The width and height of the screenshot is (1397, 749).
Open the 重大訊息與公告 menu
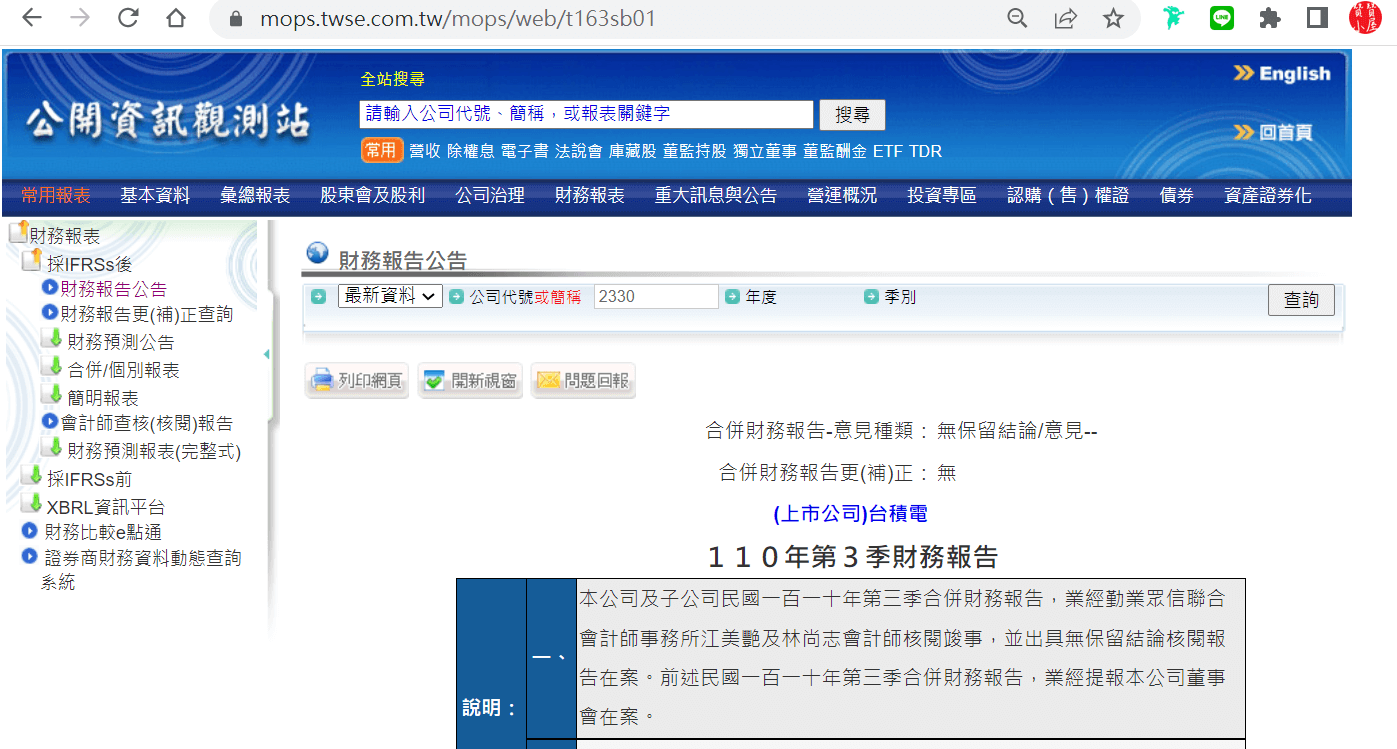tap(716, 196)
